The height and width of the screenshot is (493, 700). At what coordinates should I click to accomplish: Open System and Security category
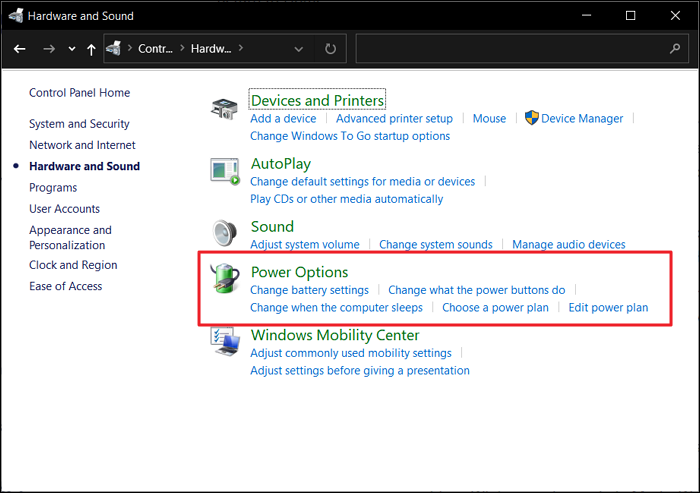coord(79,124)
